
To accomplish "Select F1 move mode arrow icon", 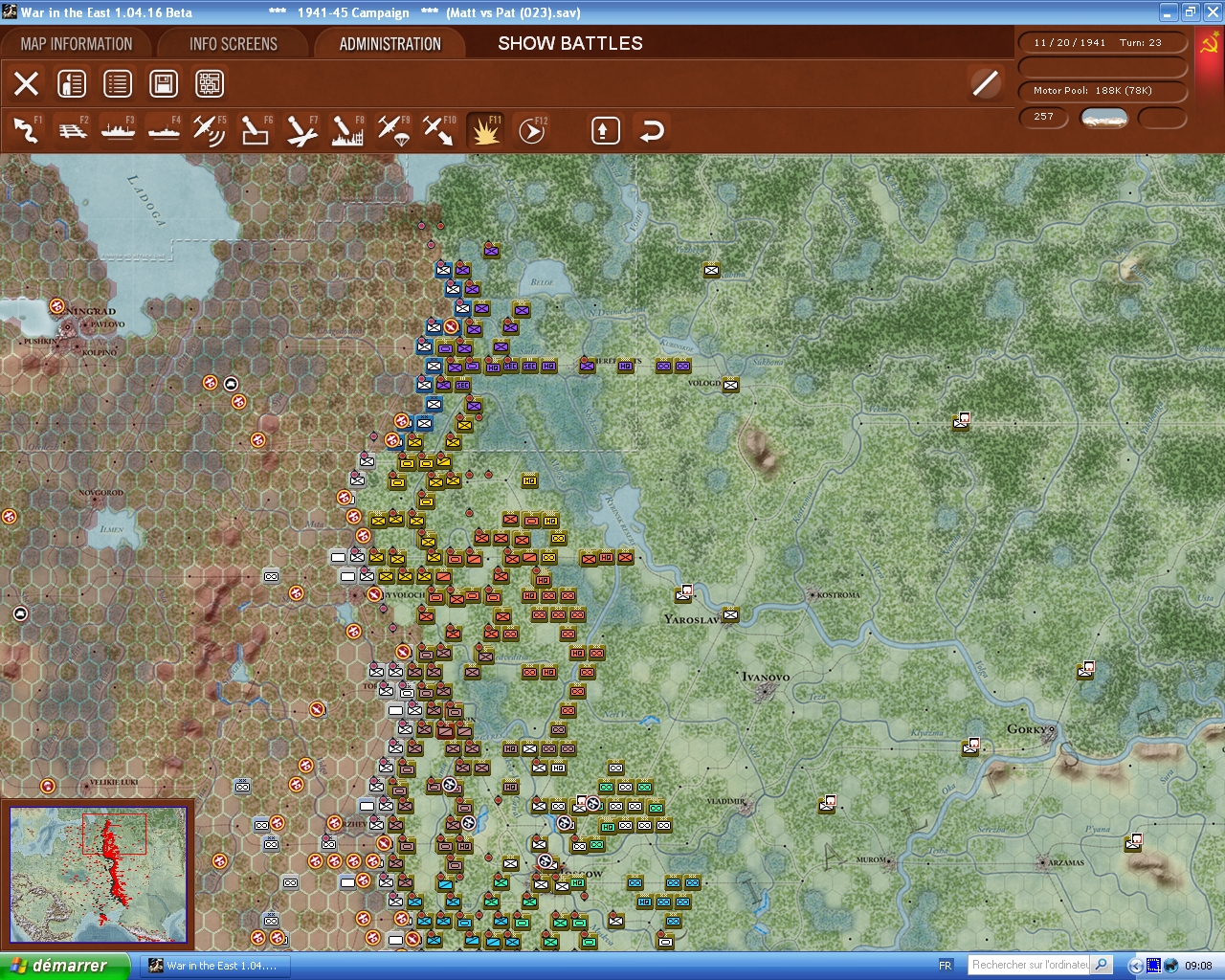I will pyautogui.click(x=27, y=130).
